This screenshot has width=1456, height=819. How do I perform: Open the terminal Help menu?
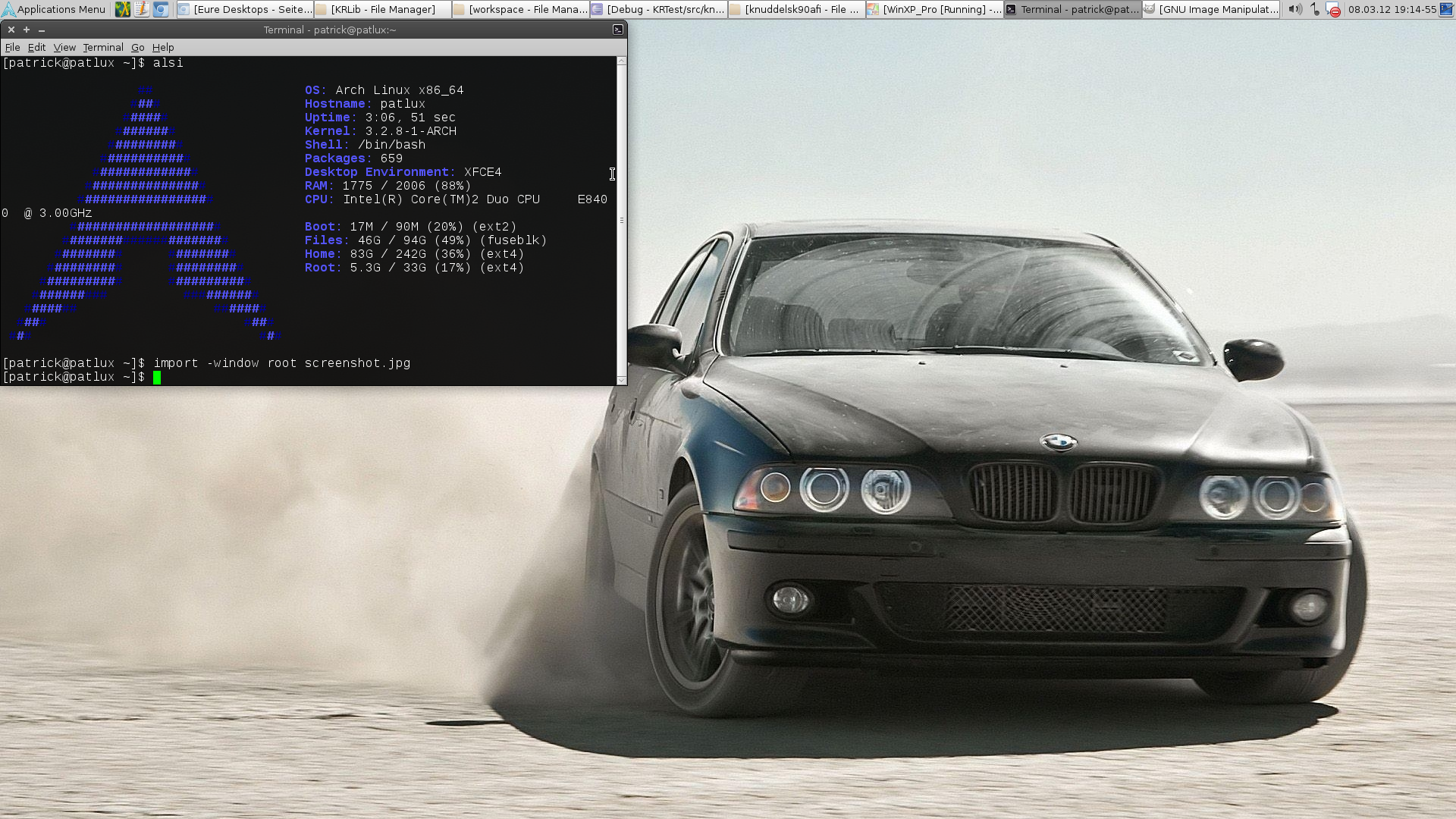click(x=162, y=47)
